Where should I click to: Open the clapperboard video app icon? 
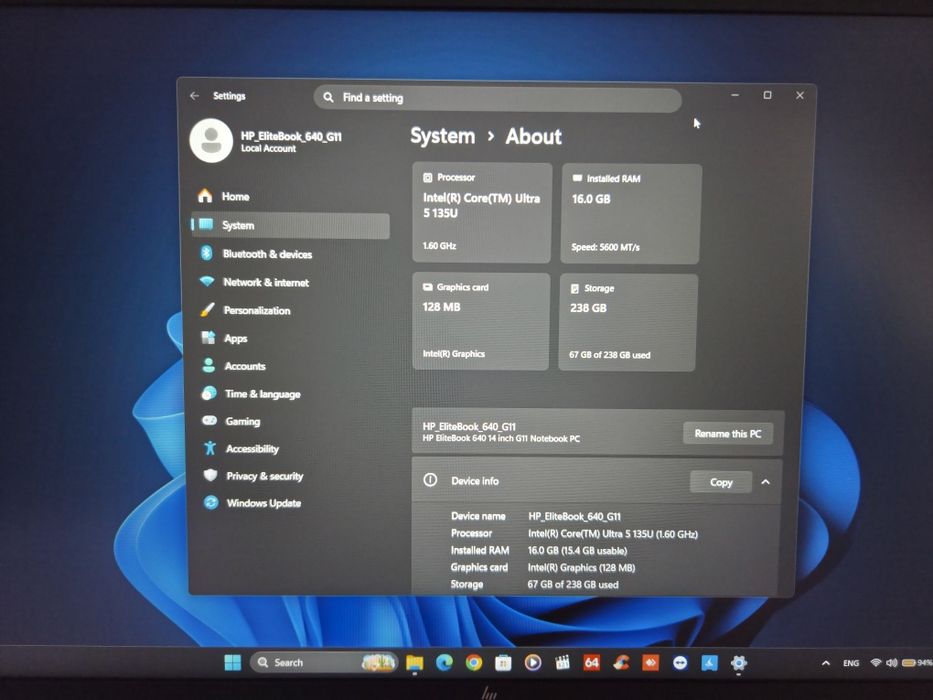pyautogui.click(x=562, y=662)
